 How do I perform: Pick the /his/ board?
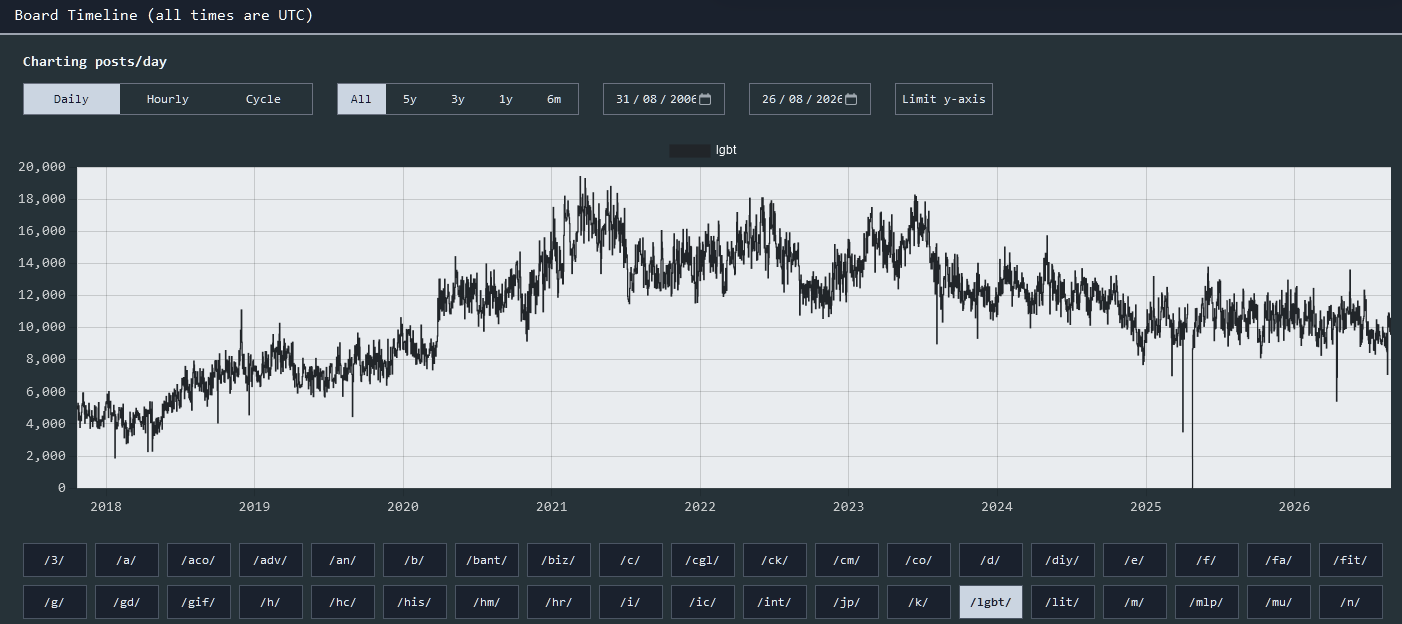415,602
